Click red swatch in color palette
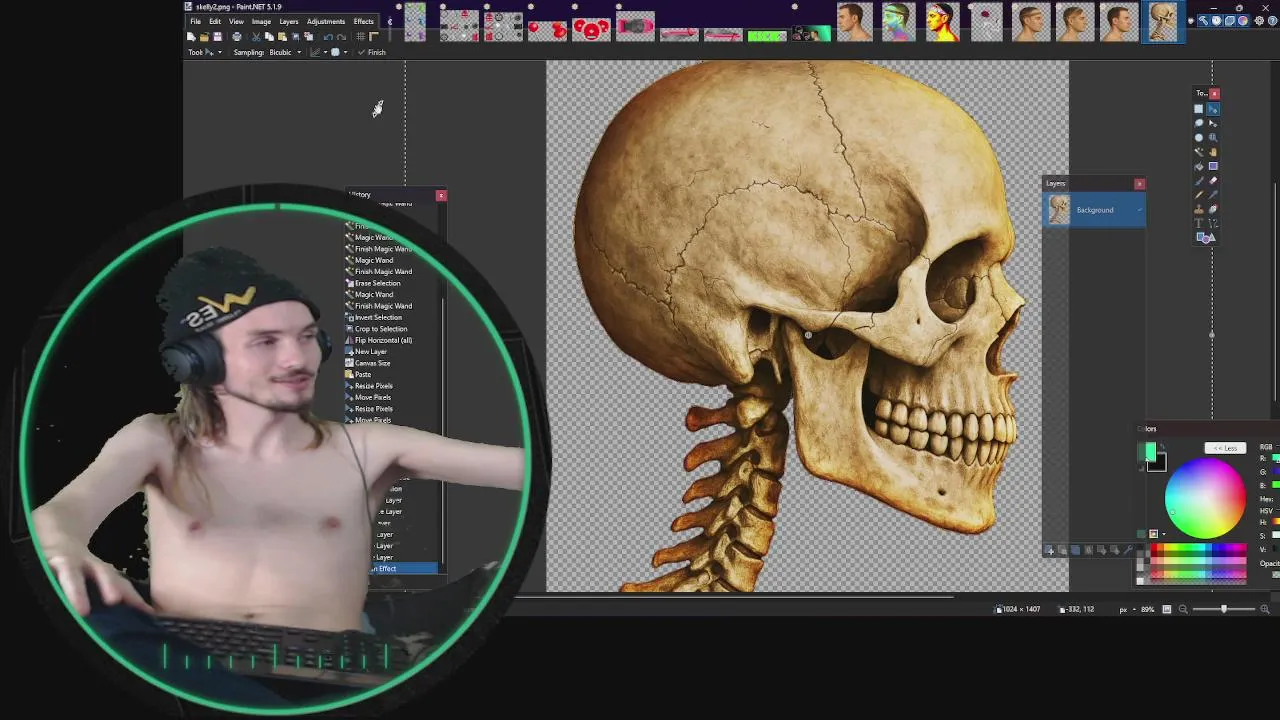The width and height of the screenshot is (1280, 720). coord(1154,548)
